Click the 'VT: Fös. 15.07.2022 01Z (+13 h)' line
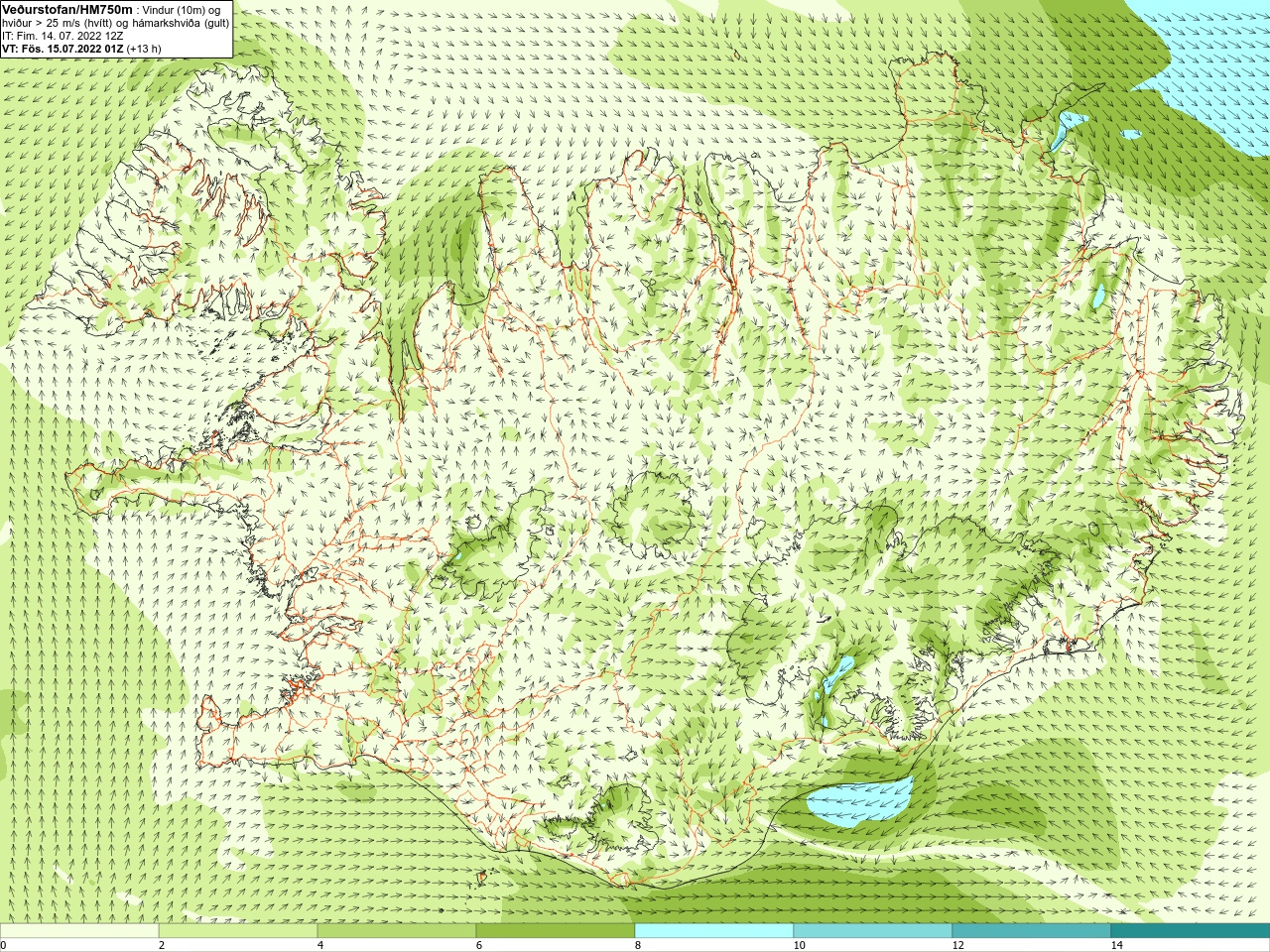1270x952 pixels. [81, 49]
